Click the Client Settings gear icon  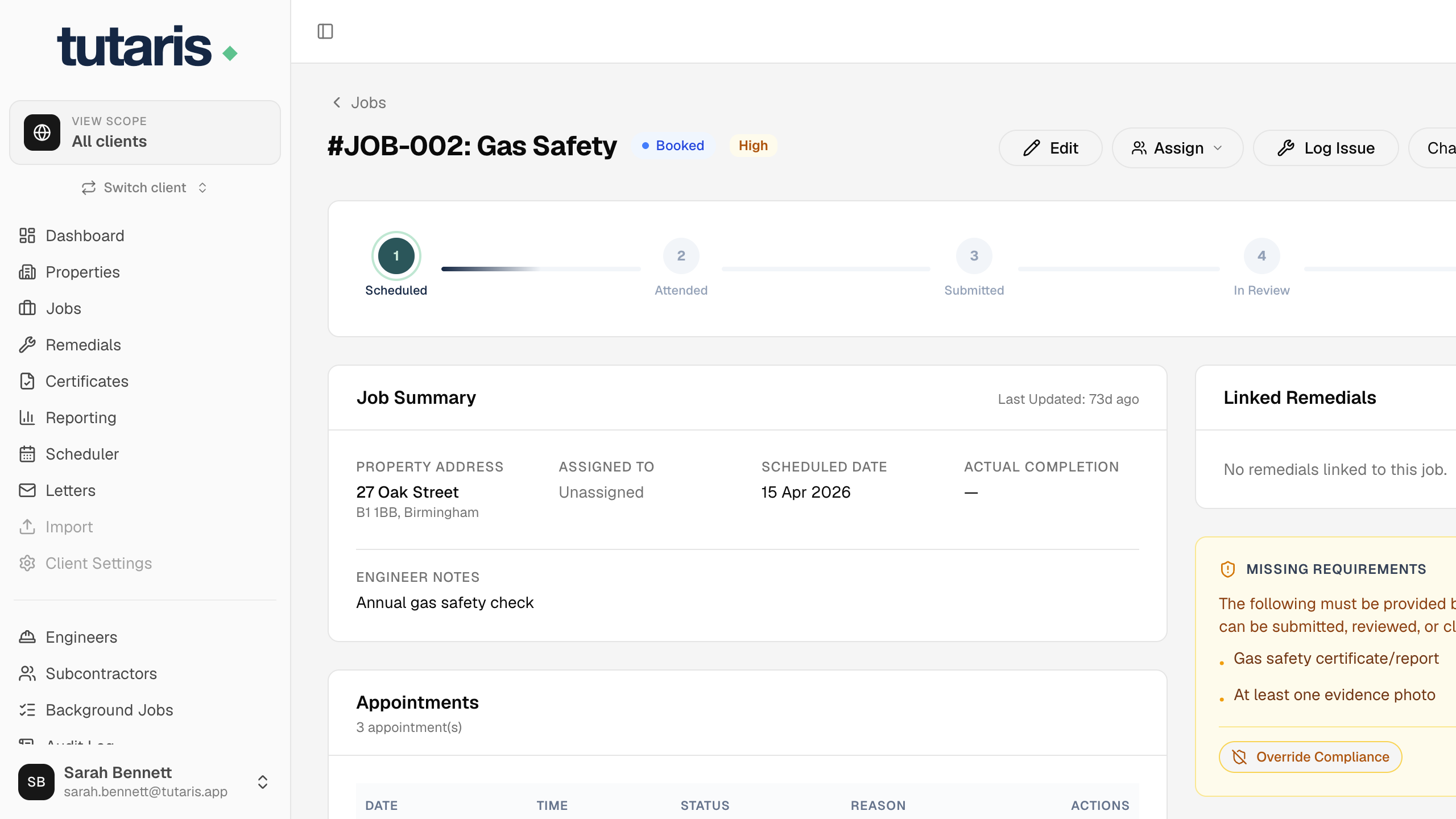pos(27,563)
